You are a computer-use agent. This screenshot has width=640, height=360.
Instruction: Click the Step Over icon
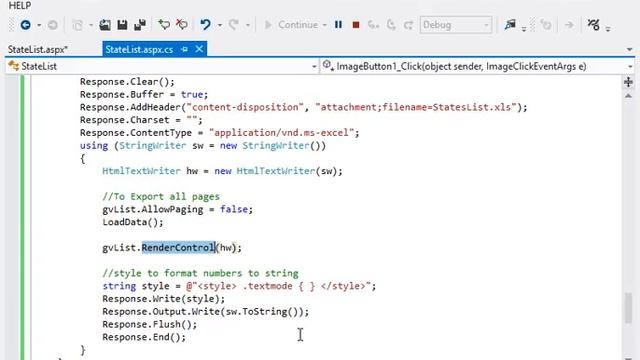tap(391, 25)
